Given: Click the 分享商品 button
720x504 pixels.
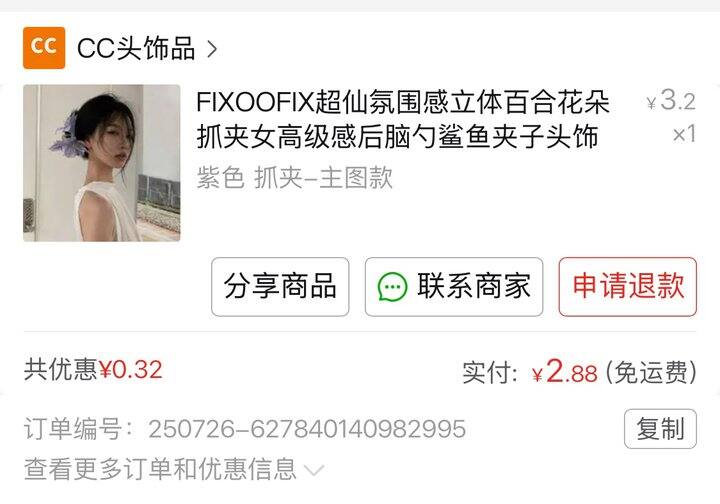Looking at the screenshot, I should 280,286.
